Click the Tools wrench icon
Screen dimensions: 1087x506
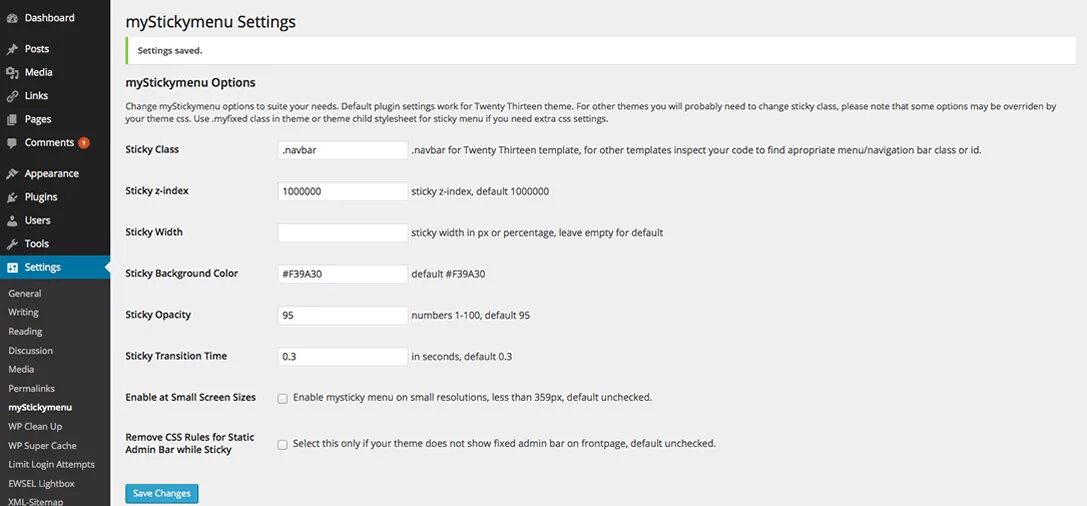coord(12,244)
